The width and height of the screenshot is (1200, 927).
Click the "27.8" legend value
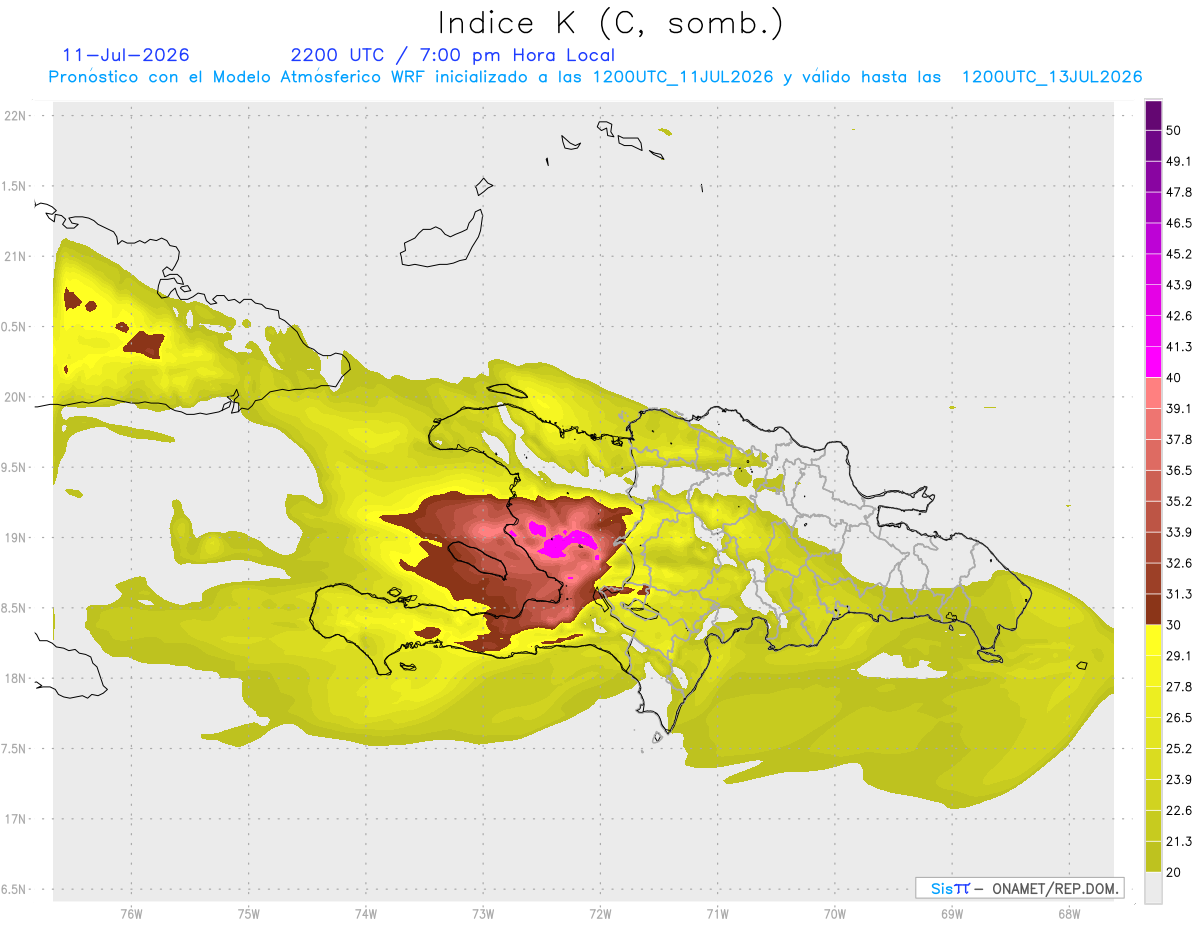click(x=1179, y=687)
